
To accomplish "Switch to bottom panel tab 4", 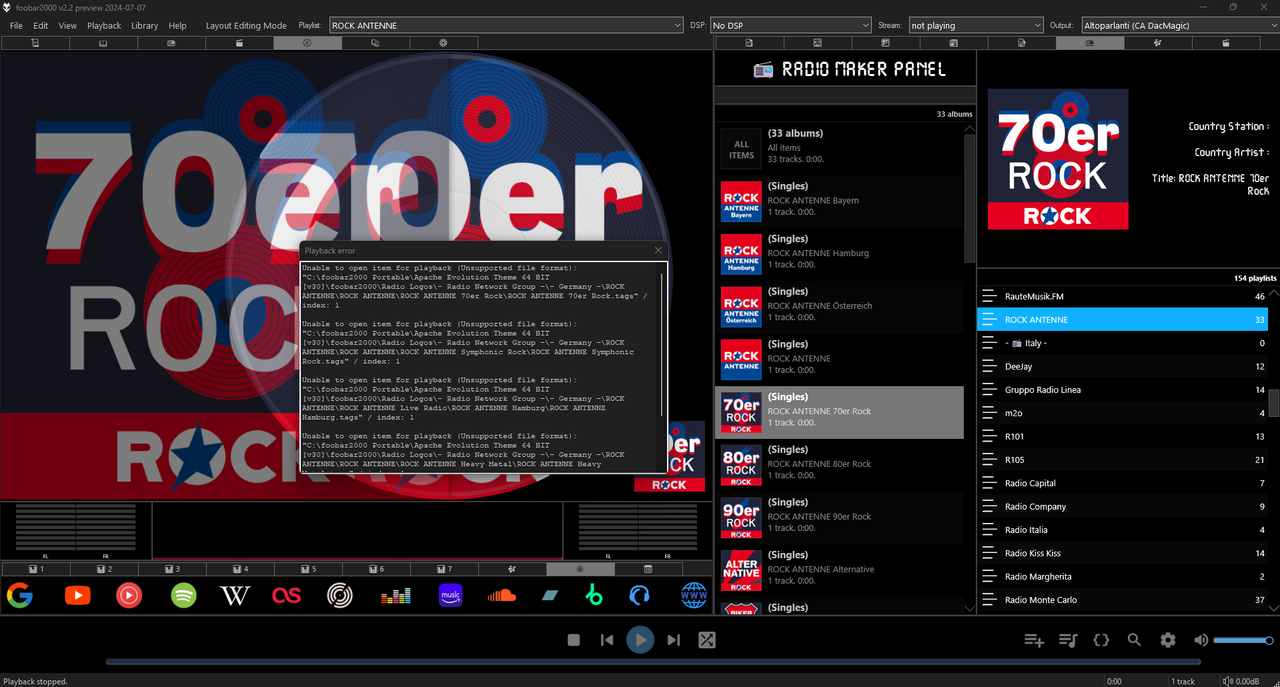I will pyautogui.click(x=240, y=569).
